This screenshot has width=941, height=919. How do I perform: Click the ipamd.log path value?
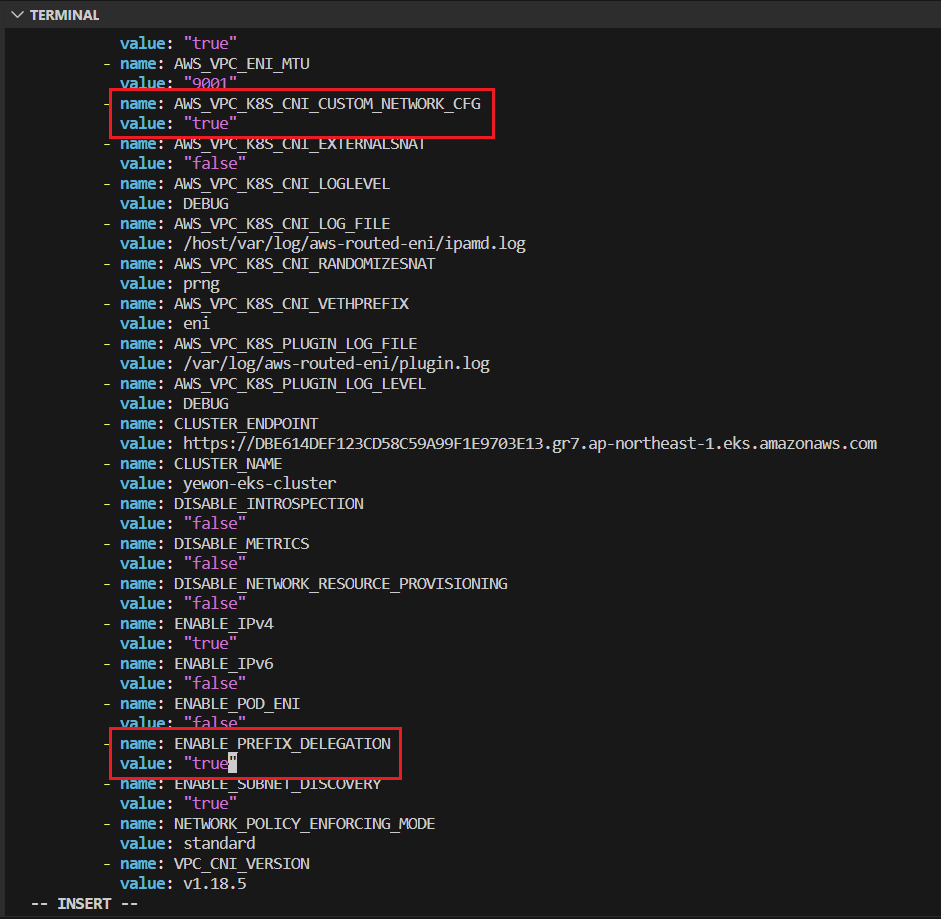[x=354, y=244]
